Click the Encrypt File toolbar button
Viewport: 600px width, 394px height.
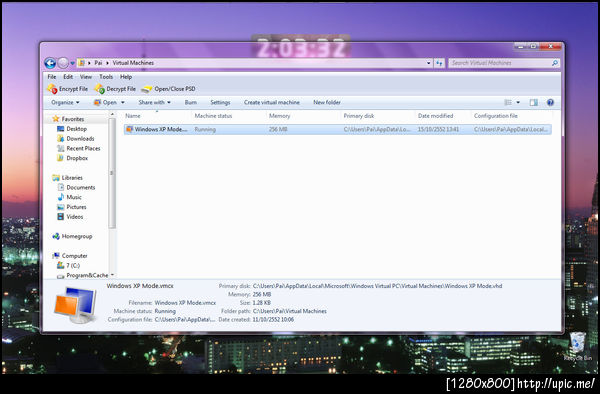[x=67, y=89]
